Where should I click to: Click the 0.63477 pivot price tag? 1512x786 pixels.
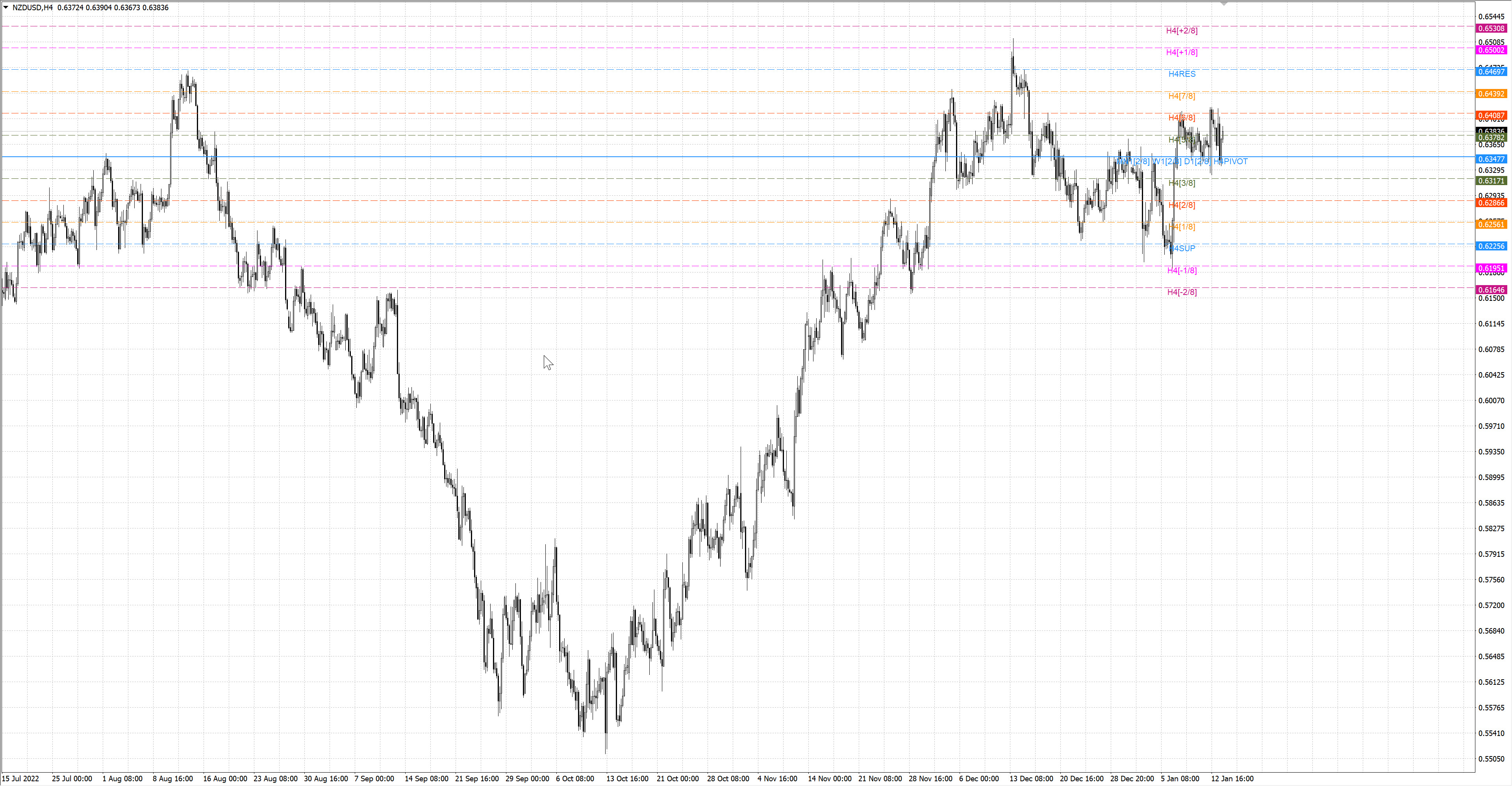click(x=1492, y=159)
